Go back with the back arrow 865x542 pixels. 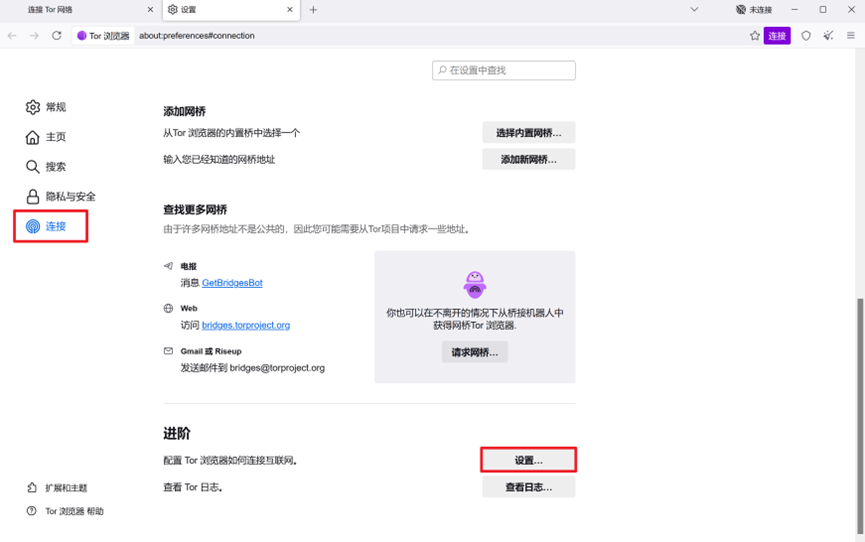(12, 36)
